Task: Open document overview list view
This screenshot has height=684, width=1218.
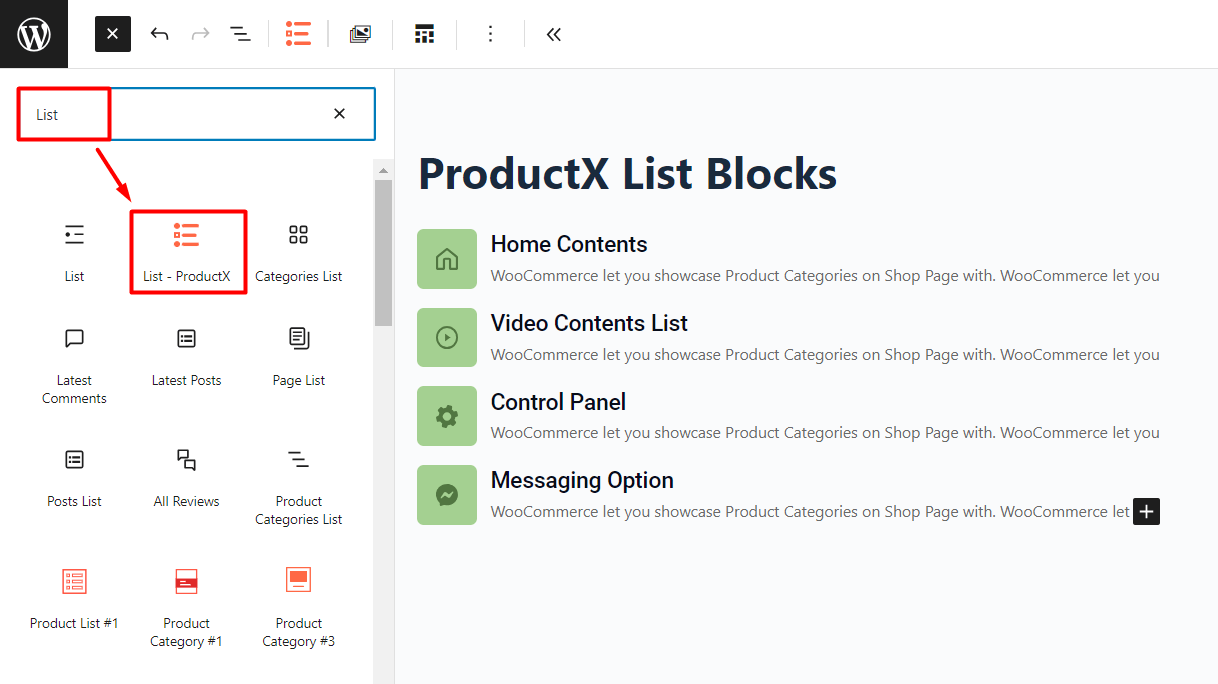Action: [x=241, y=34]
